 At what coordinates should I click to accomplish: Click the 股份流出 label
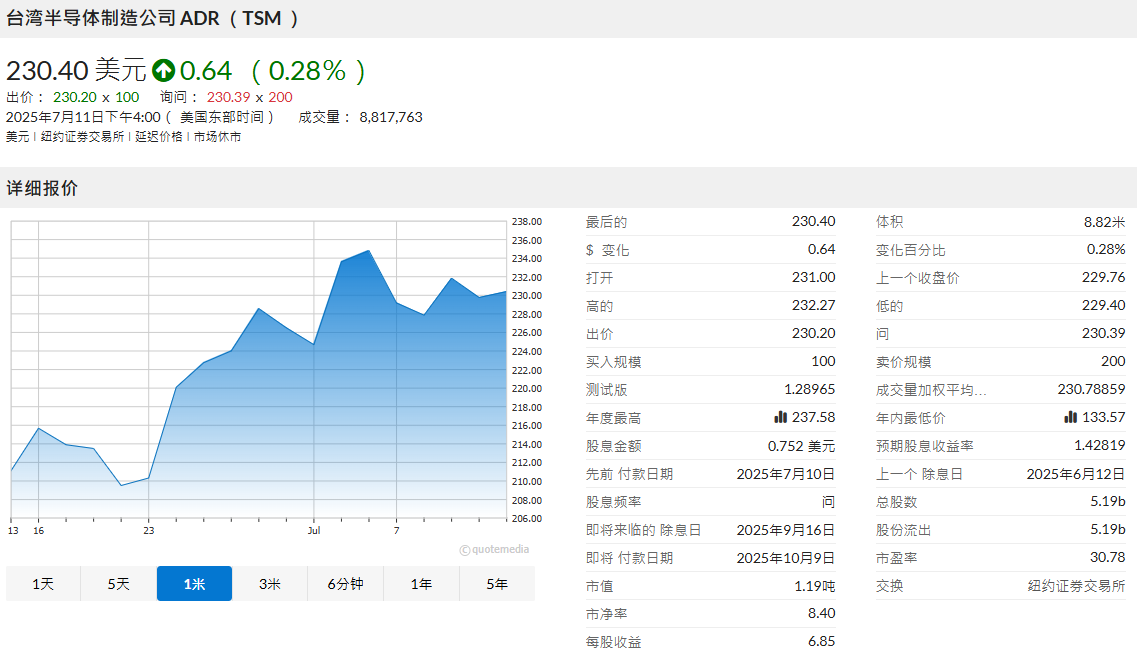point(904,530)
